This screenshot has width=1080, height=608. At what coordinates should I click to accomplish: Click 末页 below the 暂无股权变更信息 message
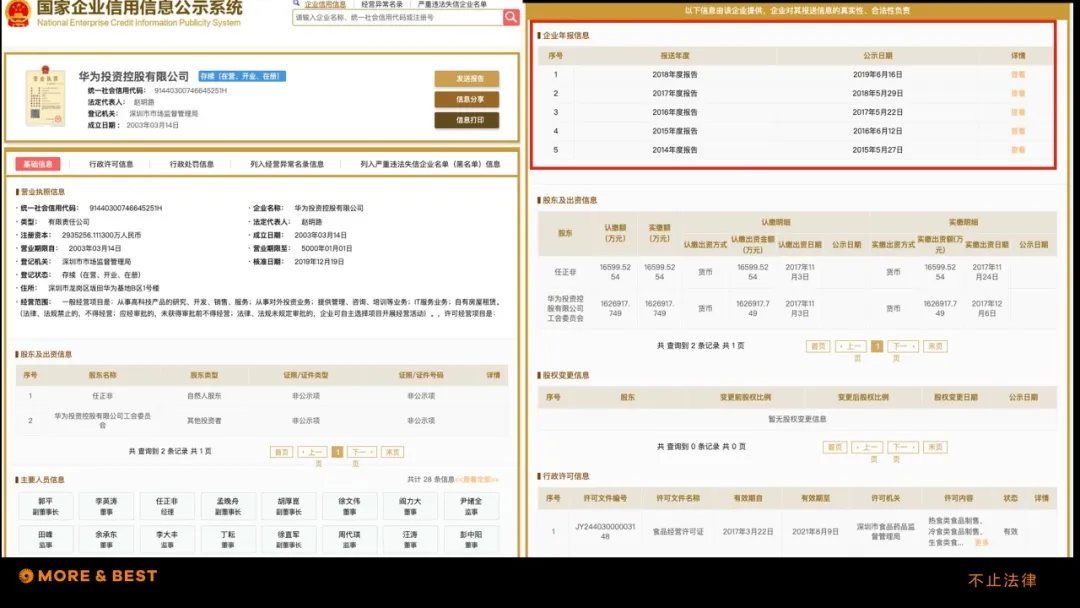tap(935, 448)
